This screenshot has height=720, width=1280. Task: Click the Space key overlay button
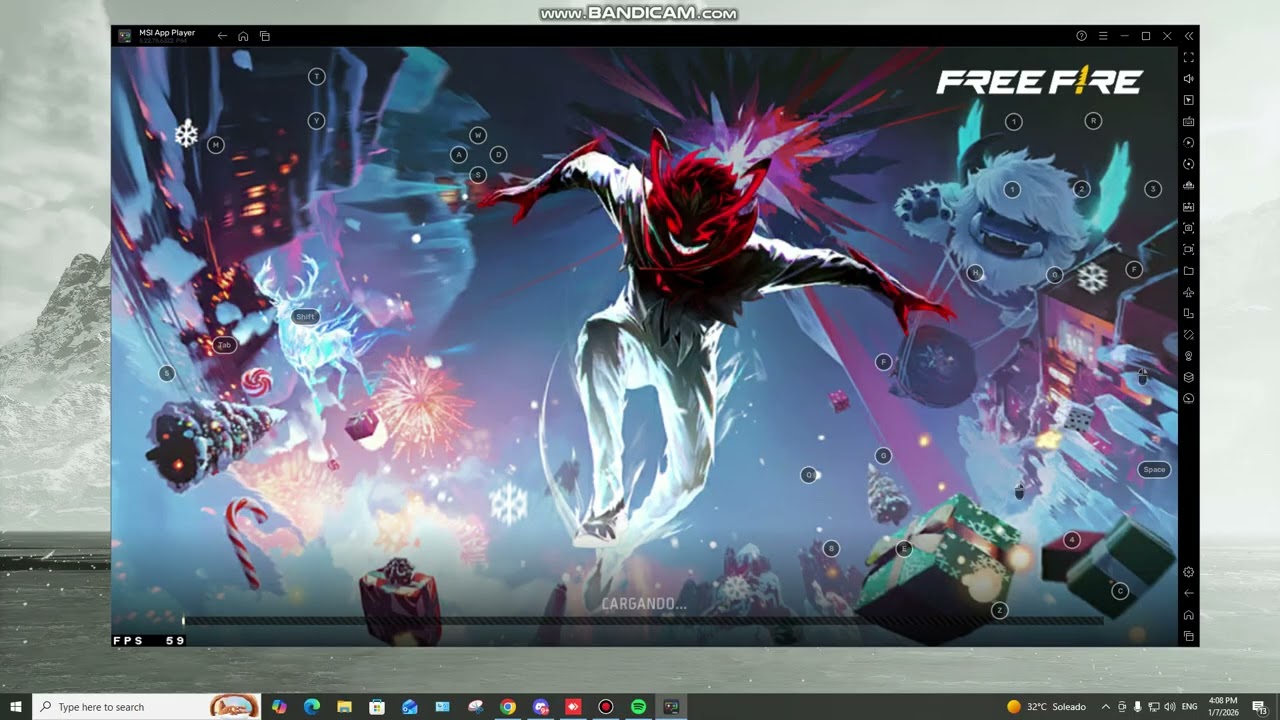point(1154,469)
